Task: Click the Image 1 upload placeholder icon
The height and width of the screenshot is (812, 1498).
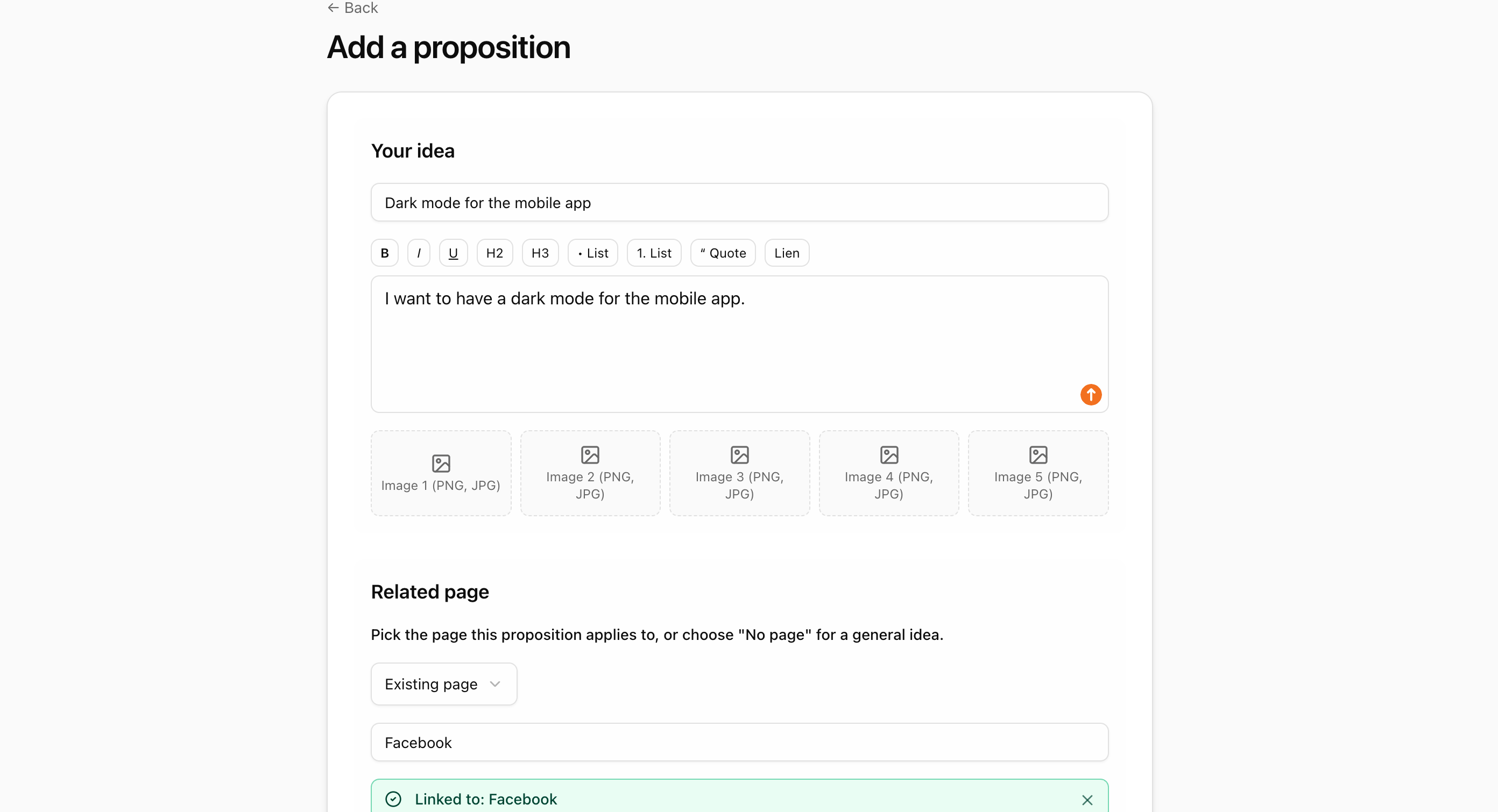Action: point(441,462)
